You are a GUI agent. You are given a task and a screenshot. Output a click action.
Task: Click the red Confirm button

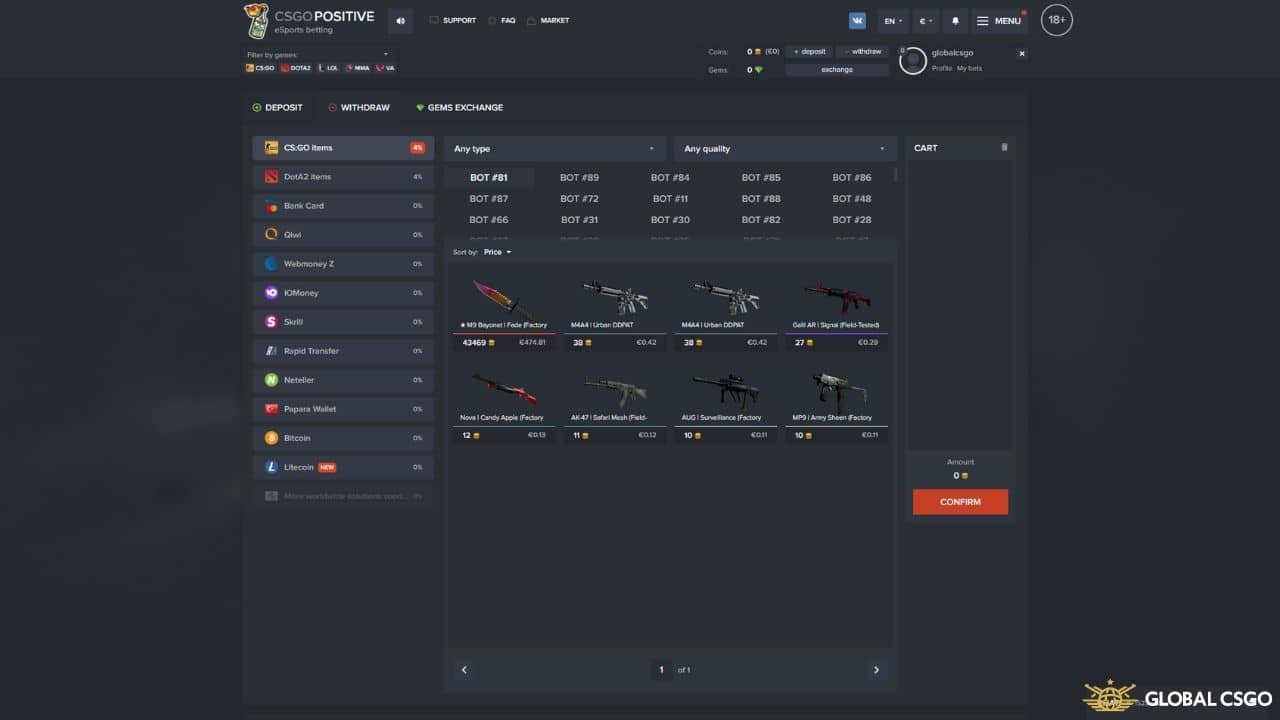click(x=960, y=502)
